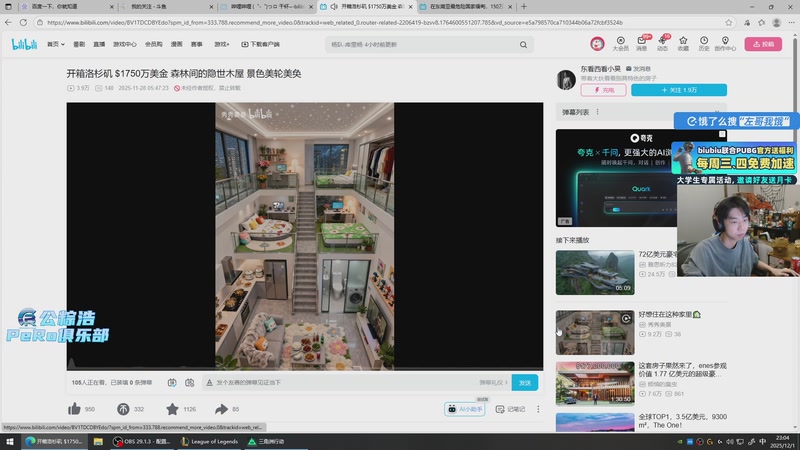This screenshot has height=450, width=800.
Task: Click 发送 to send danmaku
Action: point(524,383)
